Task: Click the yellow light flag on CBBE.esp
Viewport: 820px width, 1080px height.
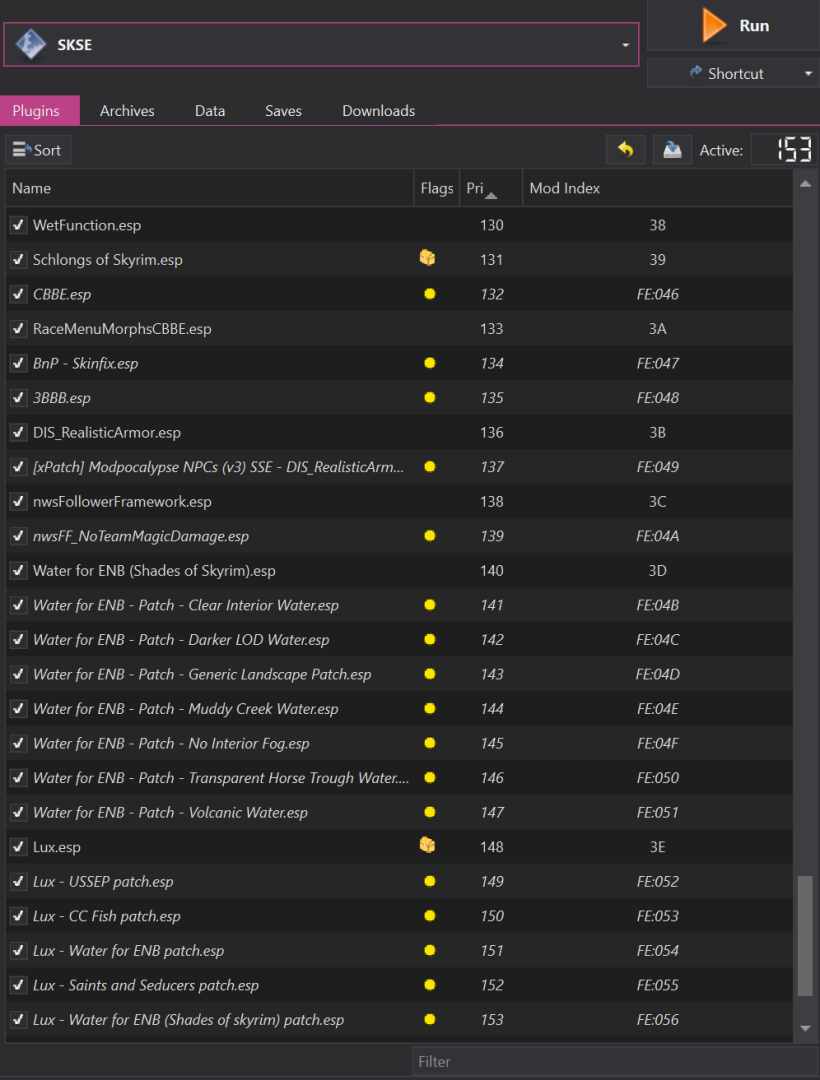Action: coord(430,294)
